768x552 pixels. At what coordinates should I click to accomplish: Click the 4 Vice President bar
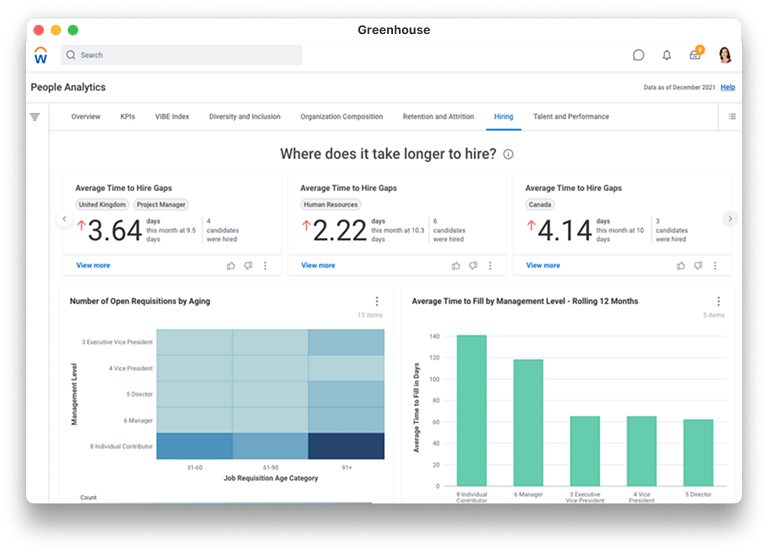642,451
